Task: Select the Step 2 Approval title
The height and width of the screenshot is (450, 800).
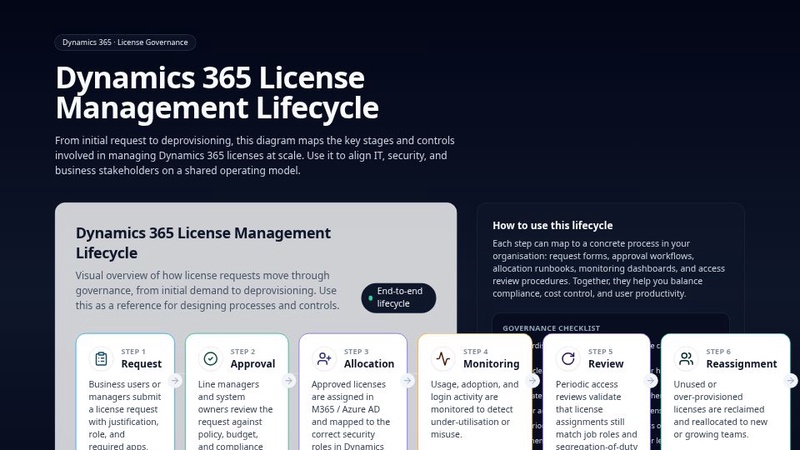Action: tap(253, 364)
